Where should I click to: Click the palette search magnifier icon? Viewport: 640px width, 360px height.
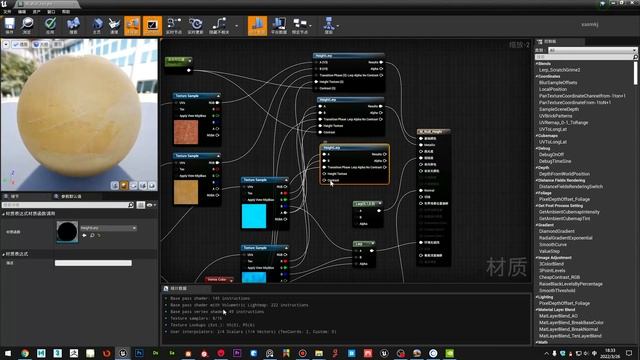point(635,57)
